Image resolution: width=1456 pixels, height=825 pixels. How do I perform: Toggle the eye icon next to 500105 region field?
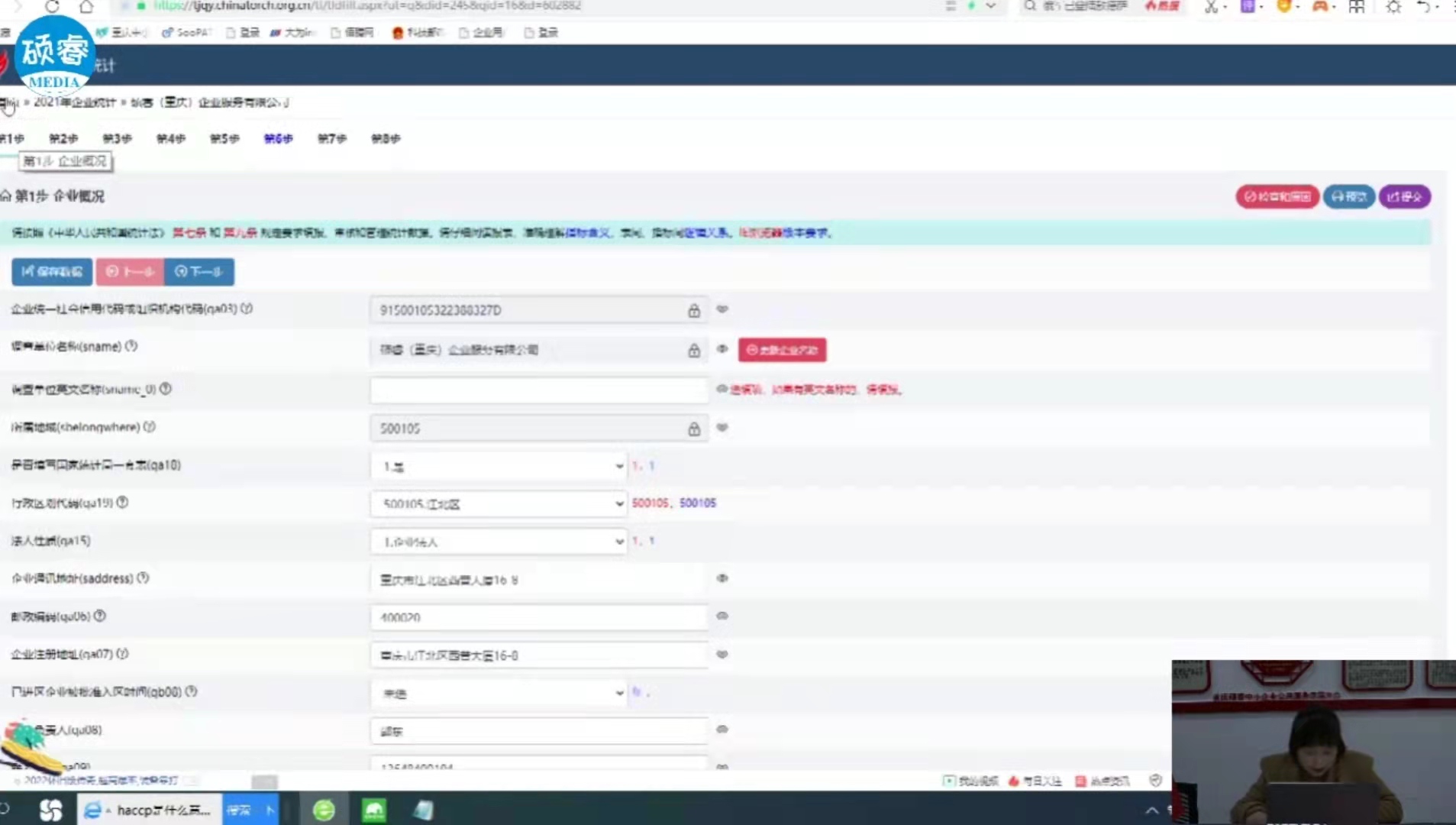coord(722,428)
